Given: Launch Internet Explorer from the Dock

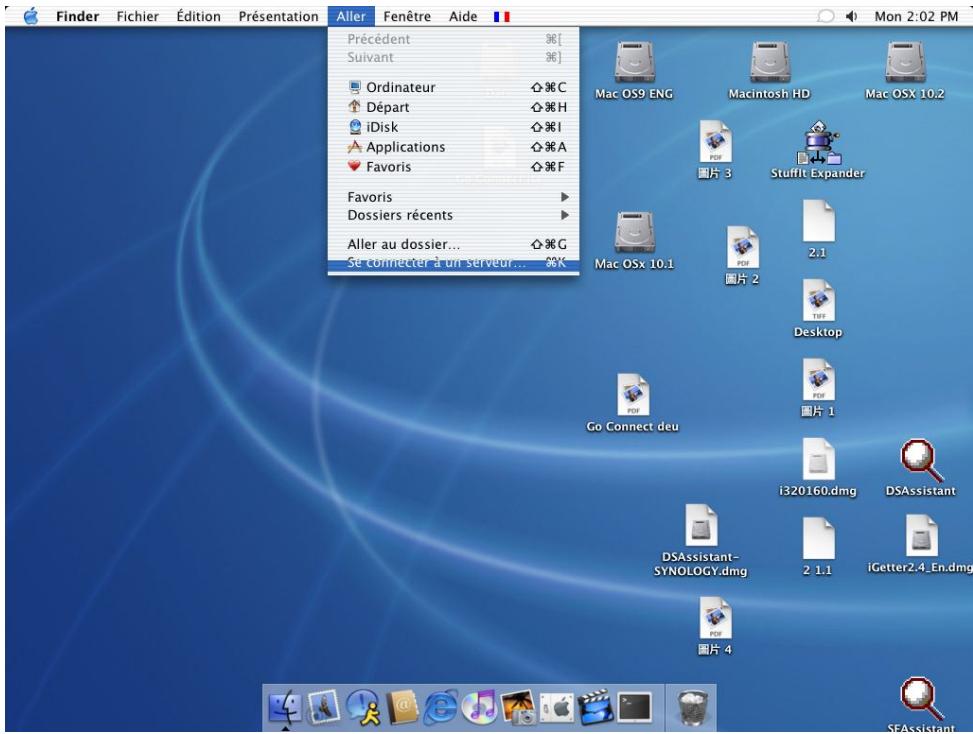Looking at the screenshot, I should pos(441,707).
